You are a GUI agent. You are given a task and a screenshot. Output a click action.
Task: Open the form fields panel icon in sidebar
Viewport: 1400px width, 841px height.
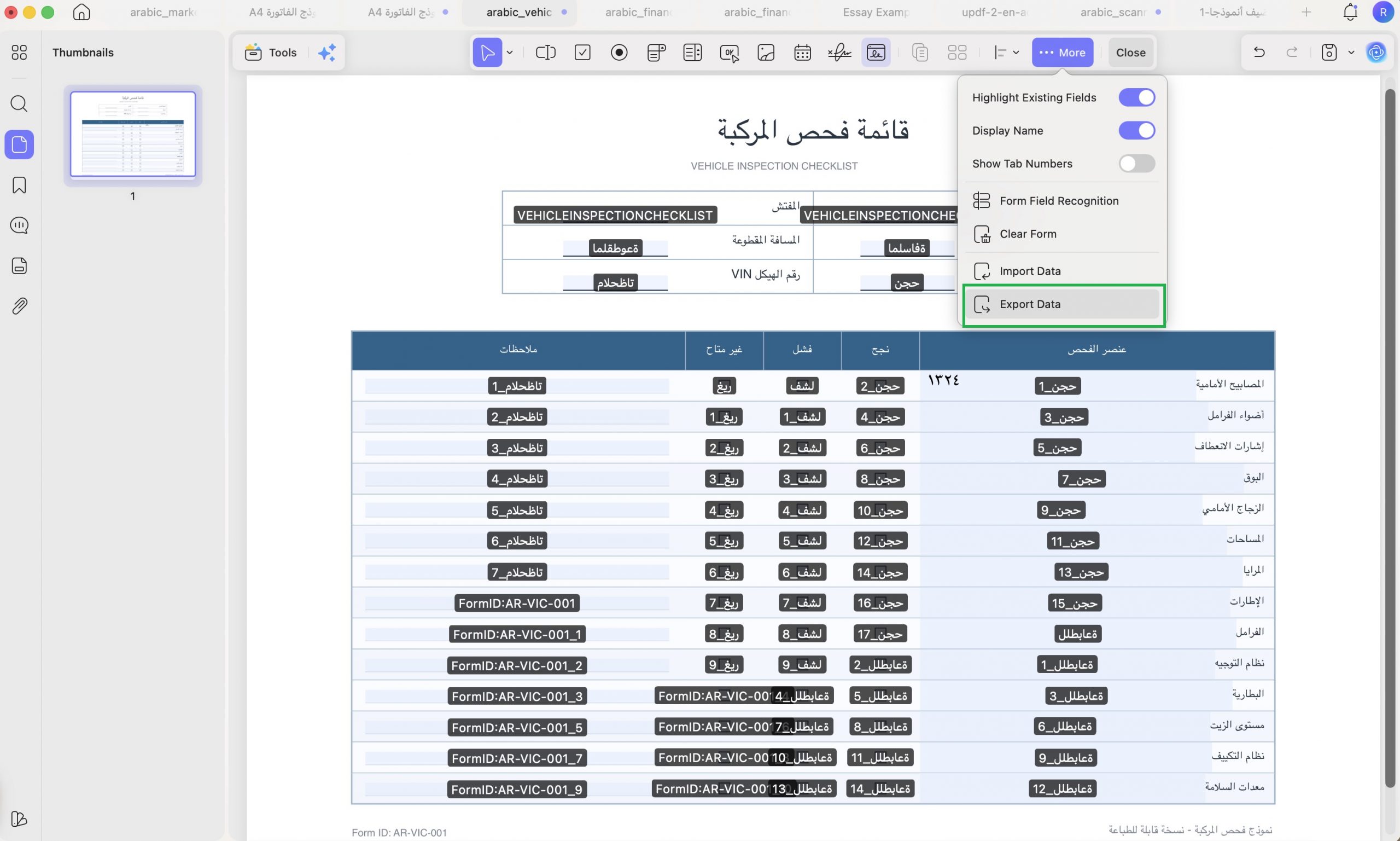click(19, 266)
